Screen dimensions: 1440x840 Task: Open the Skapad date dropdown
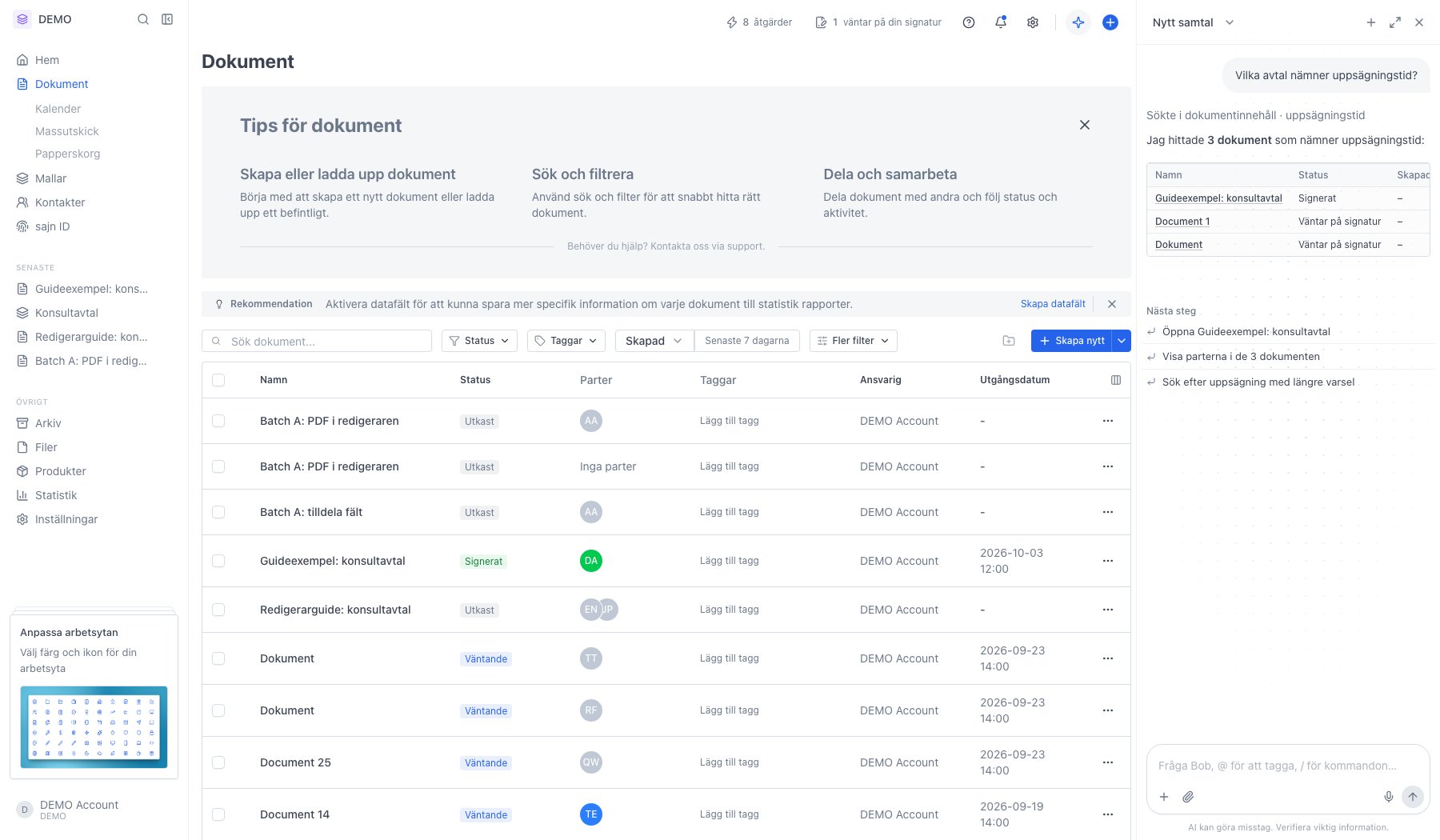654,341
